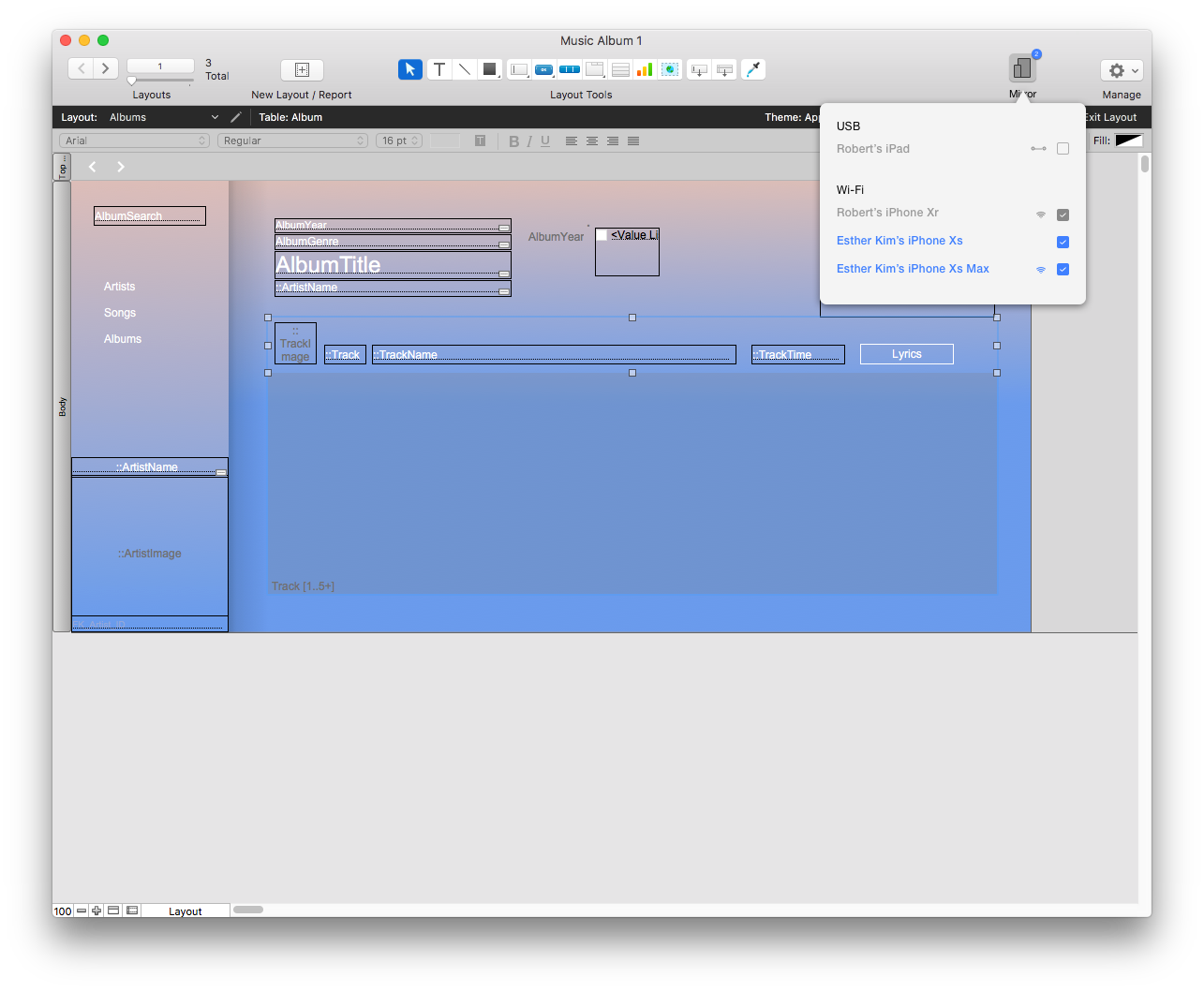This screenshot has height=992, width=1204.
Task: Click the Songs navigation item
Action: coord(120,313)
